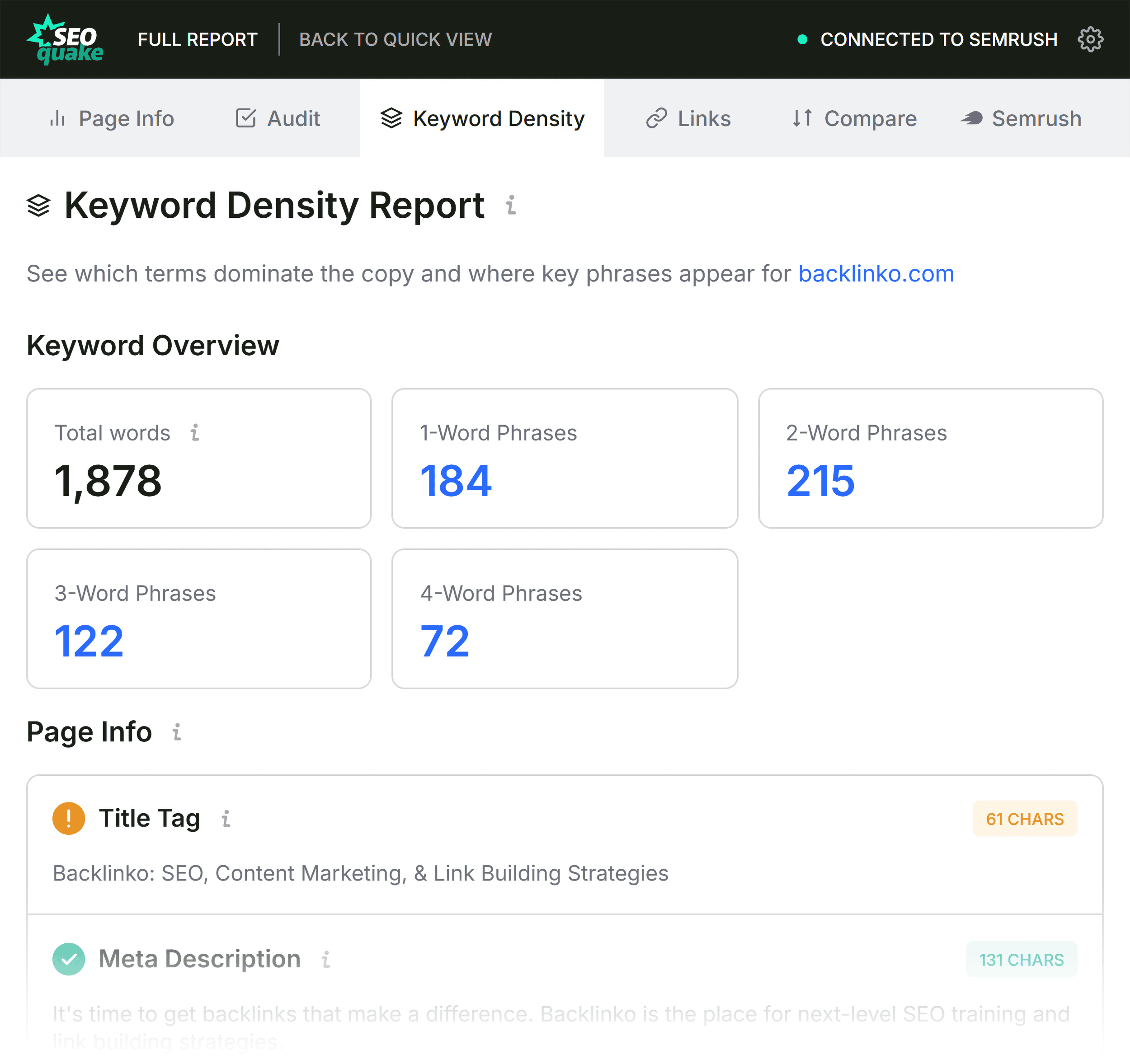Switch to the Semrush tab

click(1021, 118)
